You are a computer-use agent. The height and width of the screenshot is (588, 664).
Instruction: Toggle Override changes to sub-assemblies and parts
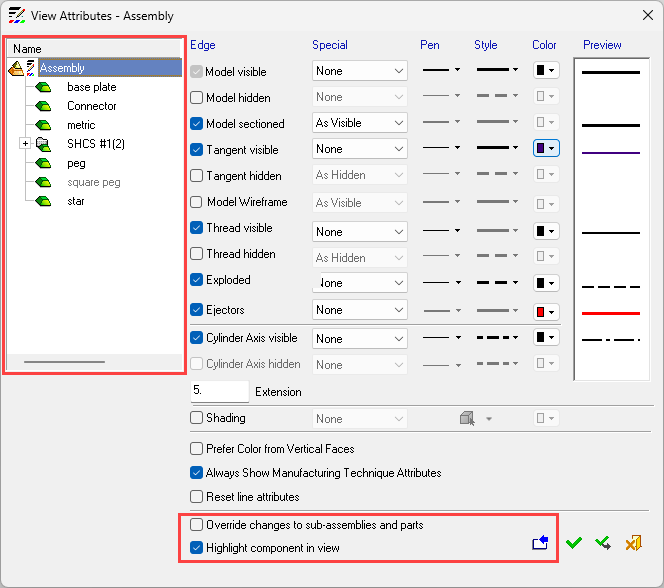click(x=197, y=525)
